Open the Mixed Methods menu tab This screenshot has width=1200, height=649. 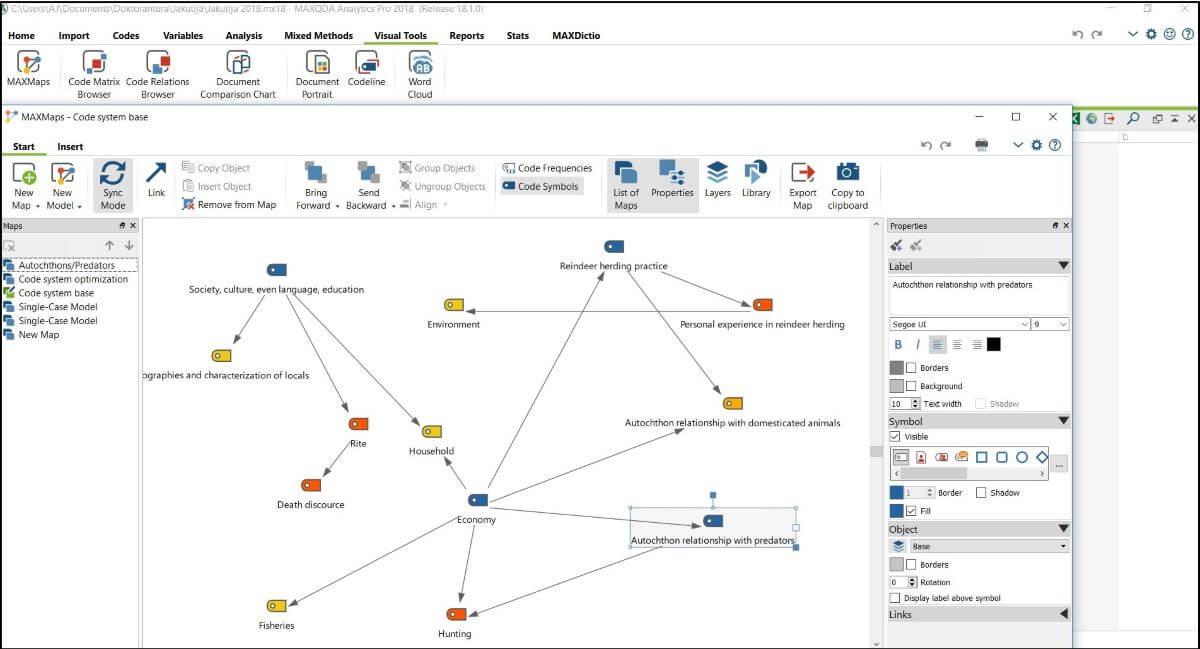click(318, 36)
